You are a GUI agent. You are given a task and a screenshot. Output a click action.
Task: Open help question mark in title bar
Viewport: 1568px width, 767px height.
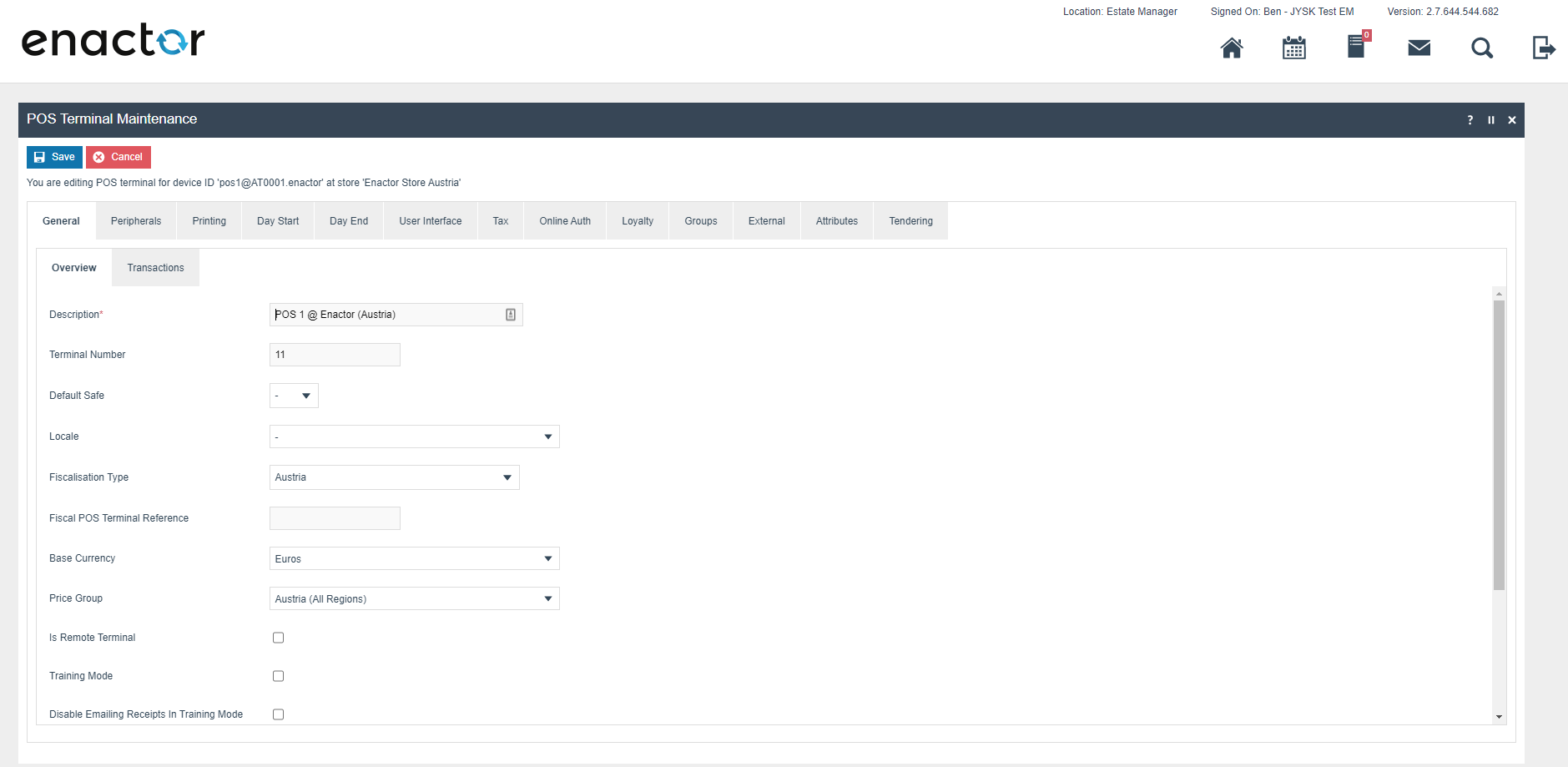(x=1470, y=120)
